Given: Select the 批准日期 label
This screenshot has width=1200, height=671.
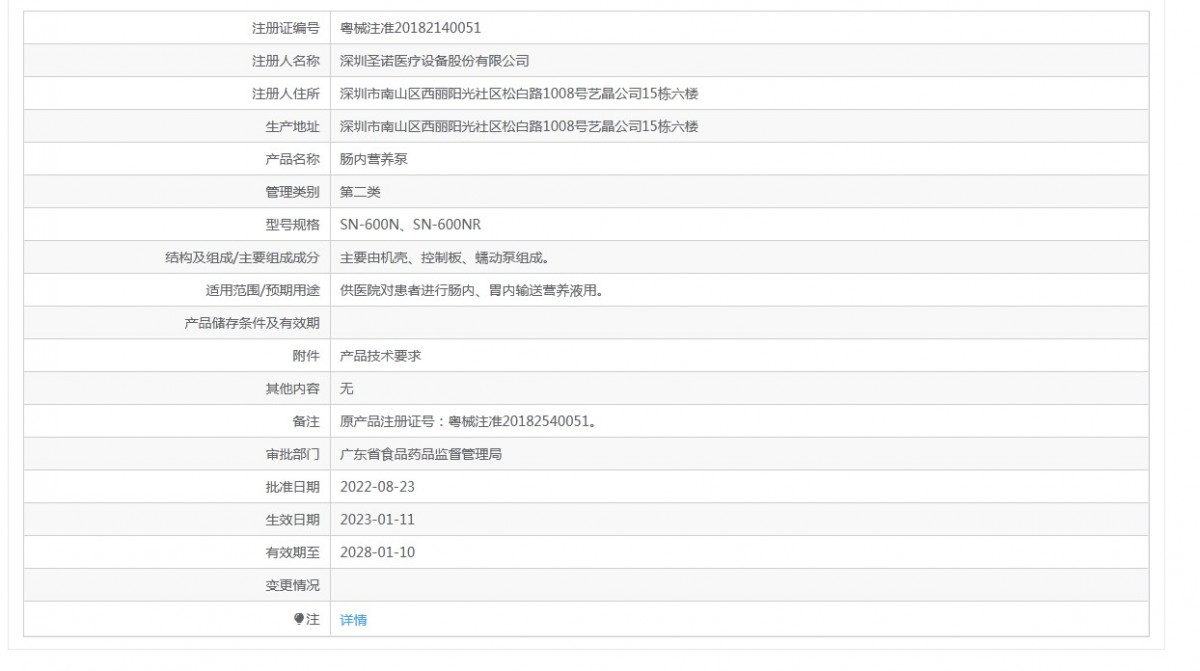Looking at the screenshot, I should [292, 487].
